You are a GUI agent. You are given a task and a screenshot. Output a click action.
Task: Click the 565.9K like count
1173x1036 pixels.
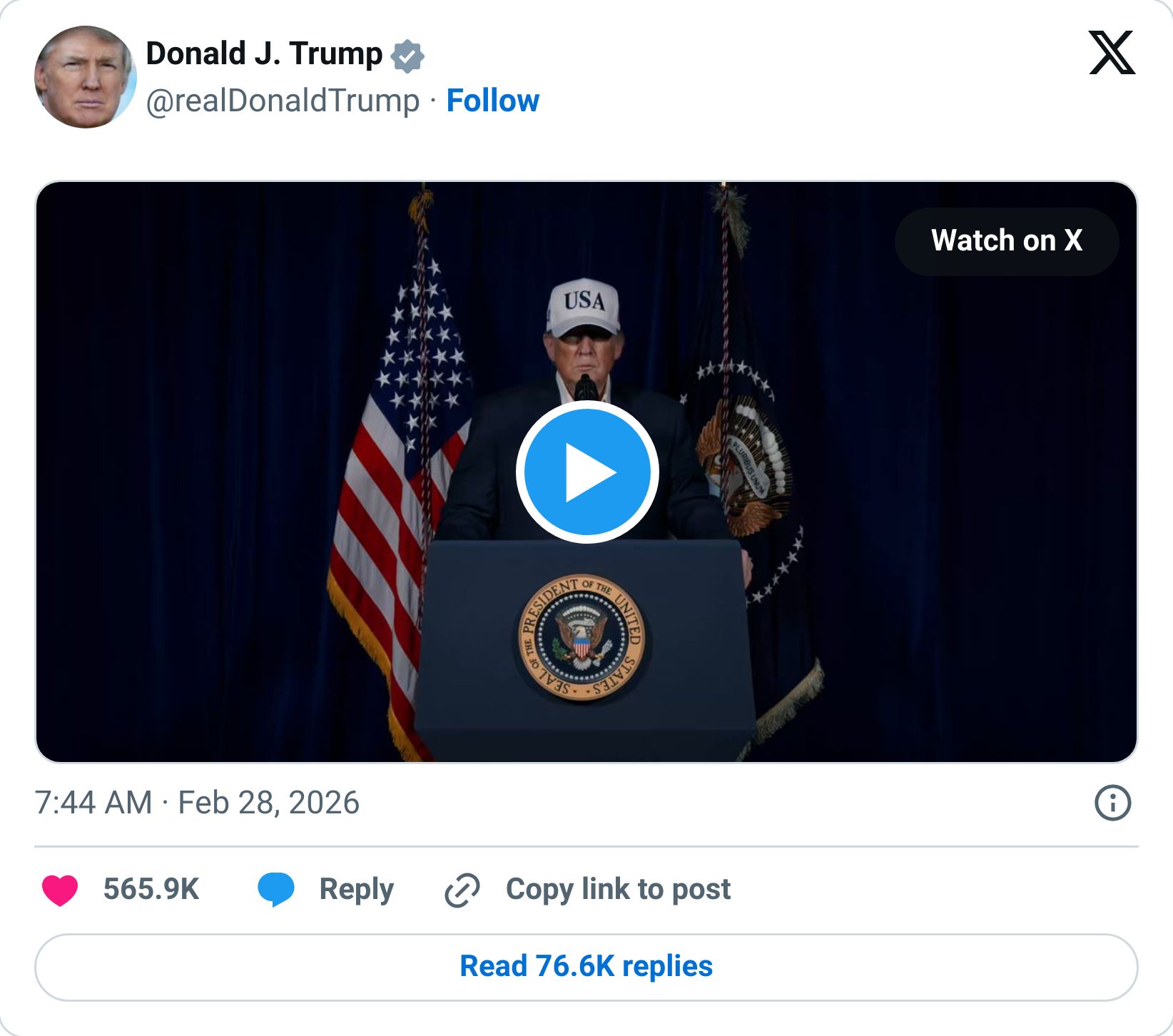point(151,888)
